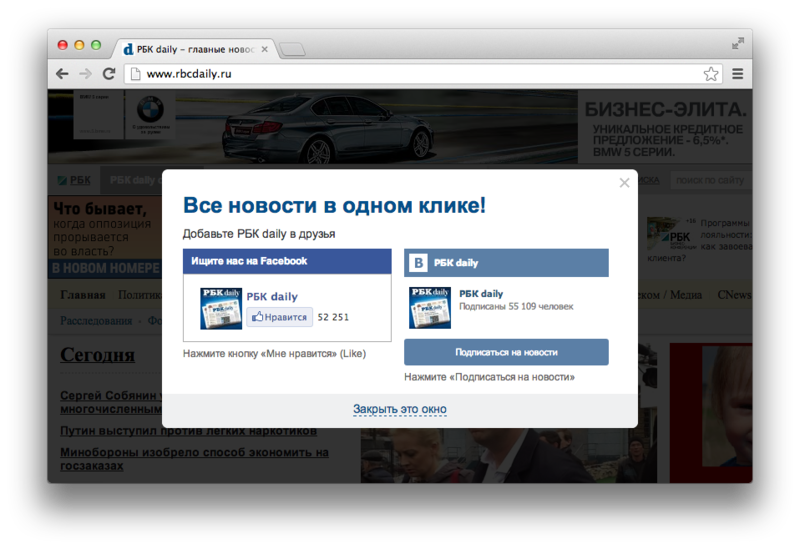Click the macOS green zoom button
This screenshot has height=549, width=800.
(x=96, y=45)
